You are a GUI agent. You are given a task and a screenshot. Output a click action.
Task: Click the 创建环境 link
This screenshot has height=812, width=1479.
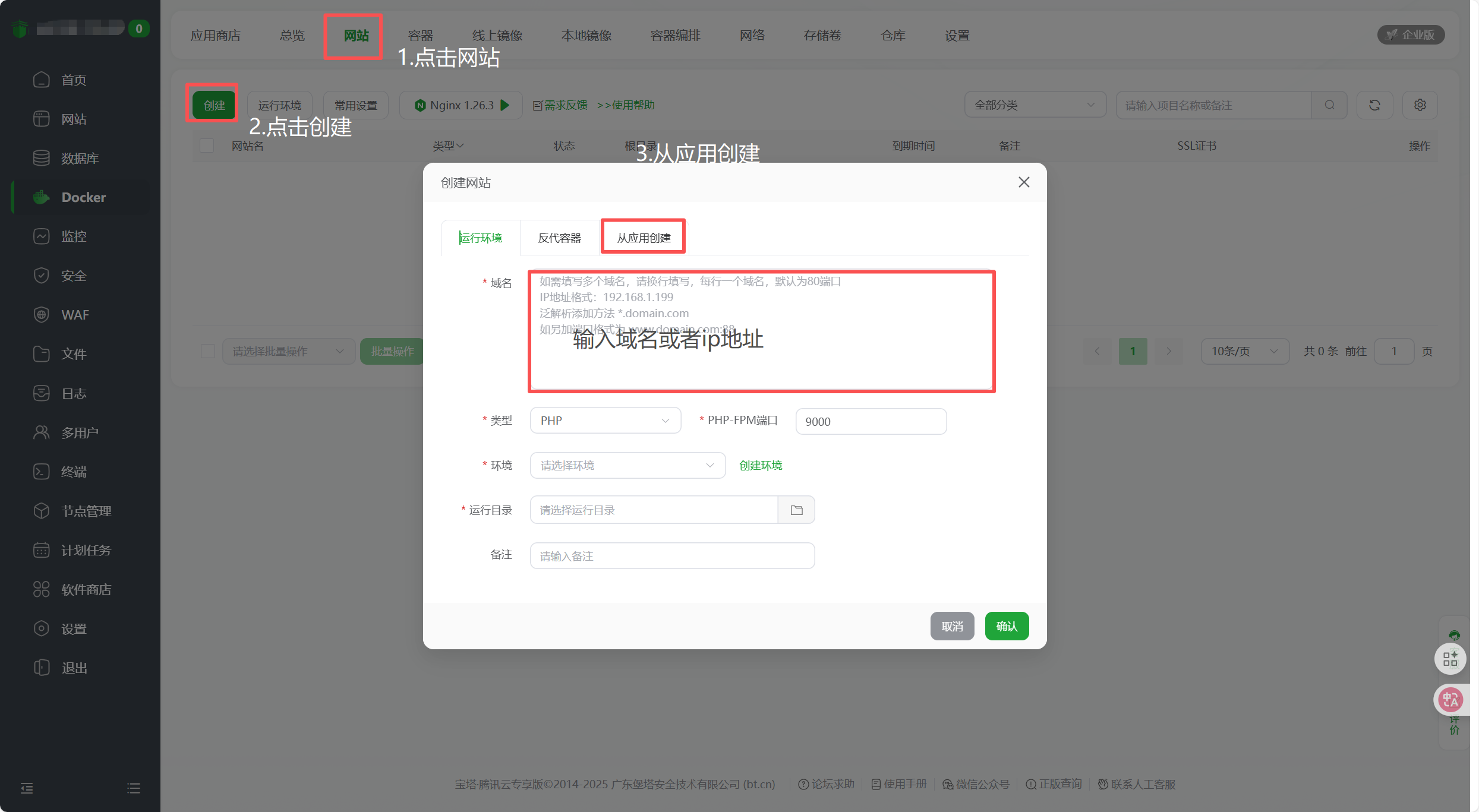760,465
